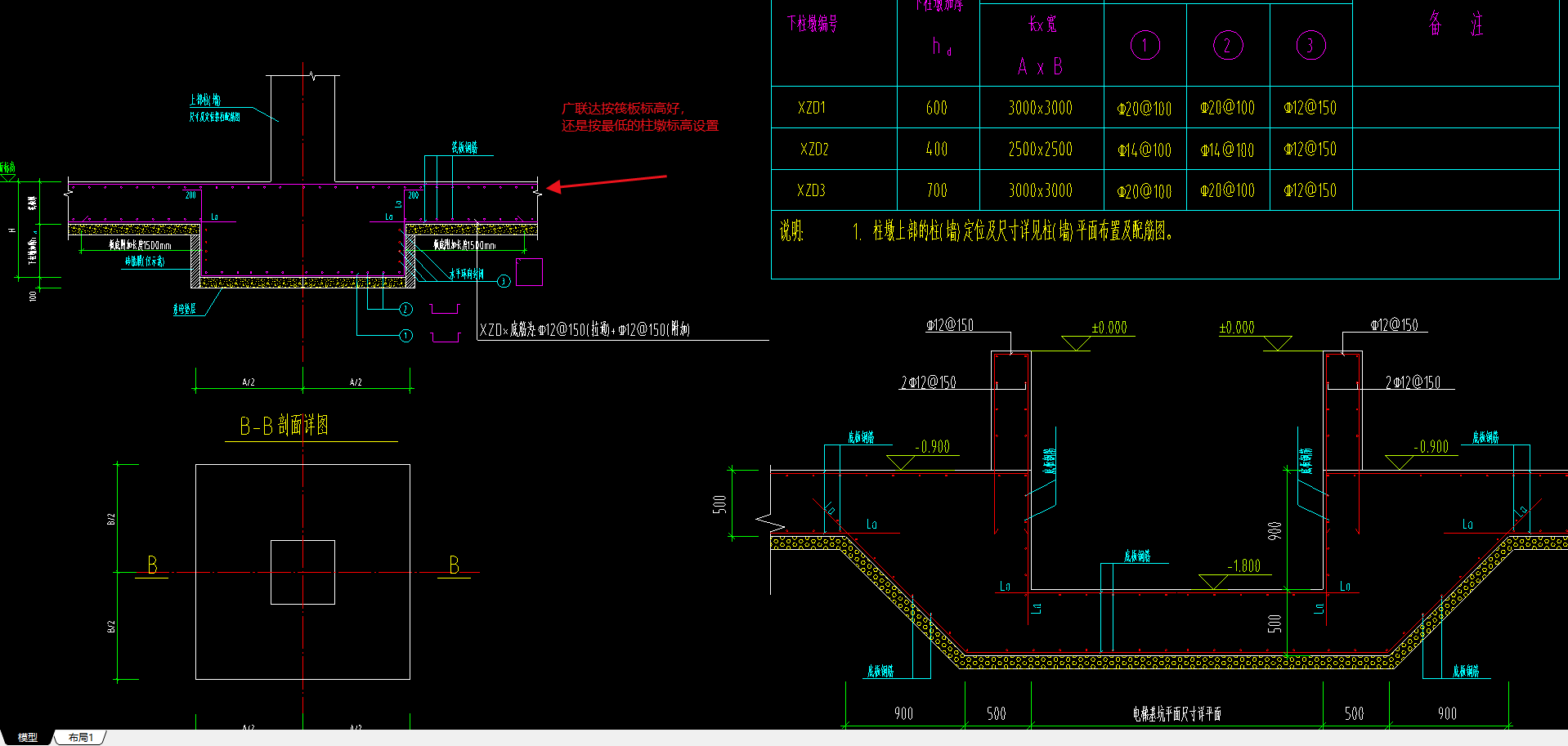Select Φ14@100 under column 2 in XZD2 row
1568x746 pixels.
1227,150
